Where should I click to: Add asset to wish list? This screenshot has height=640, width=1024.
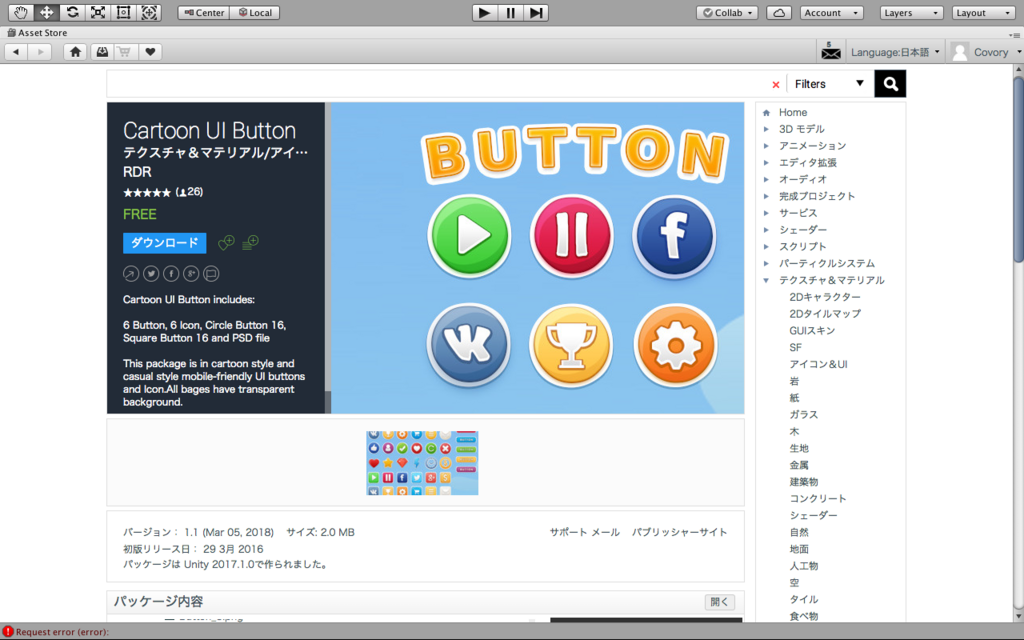click(226, 243)
